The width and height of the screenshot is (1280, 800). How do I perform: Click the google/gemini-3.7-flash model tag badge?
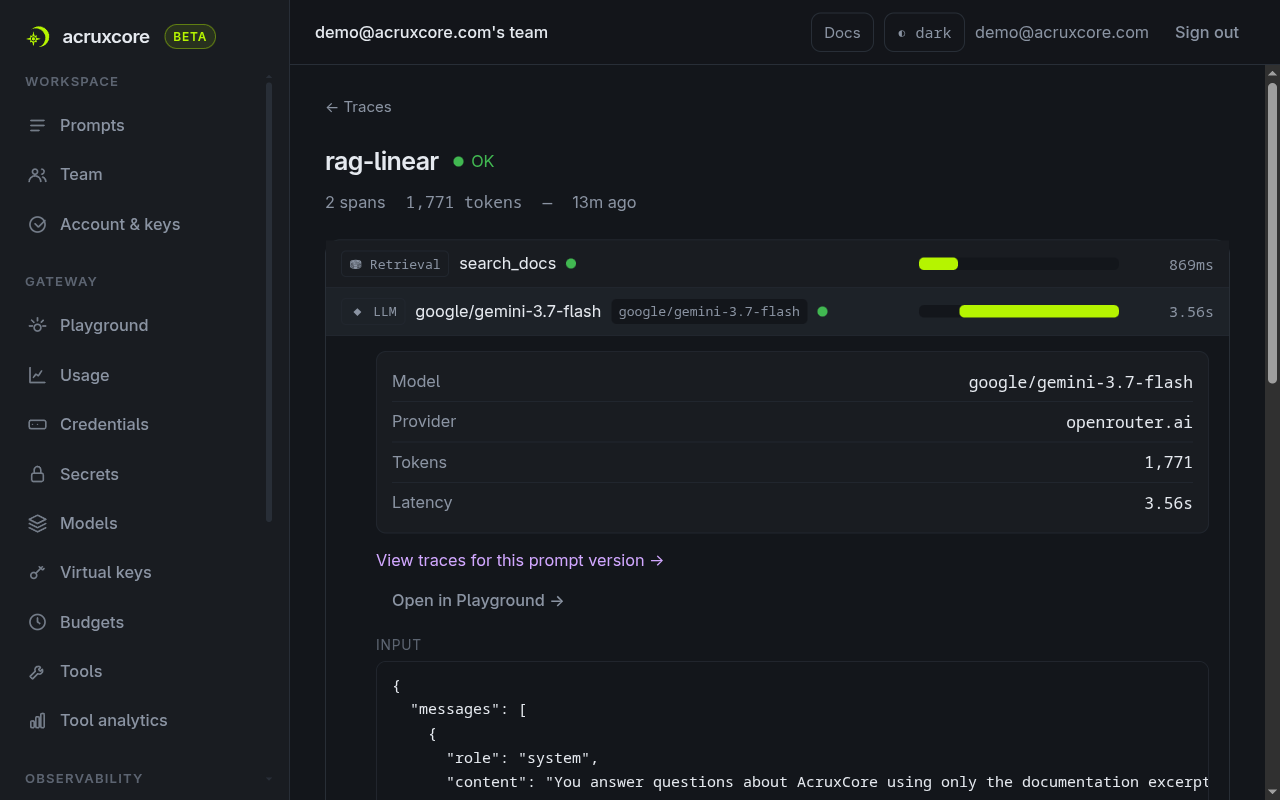tap(709, 312)
